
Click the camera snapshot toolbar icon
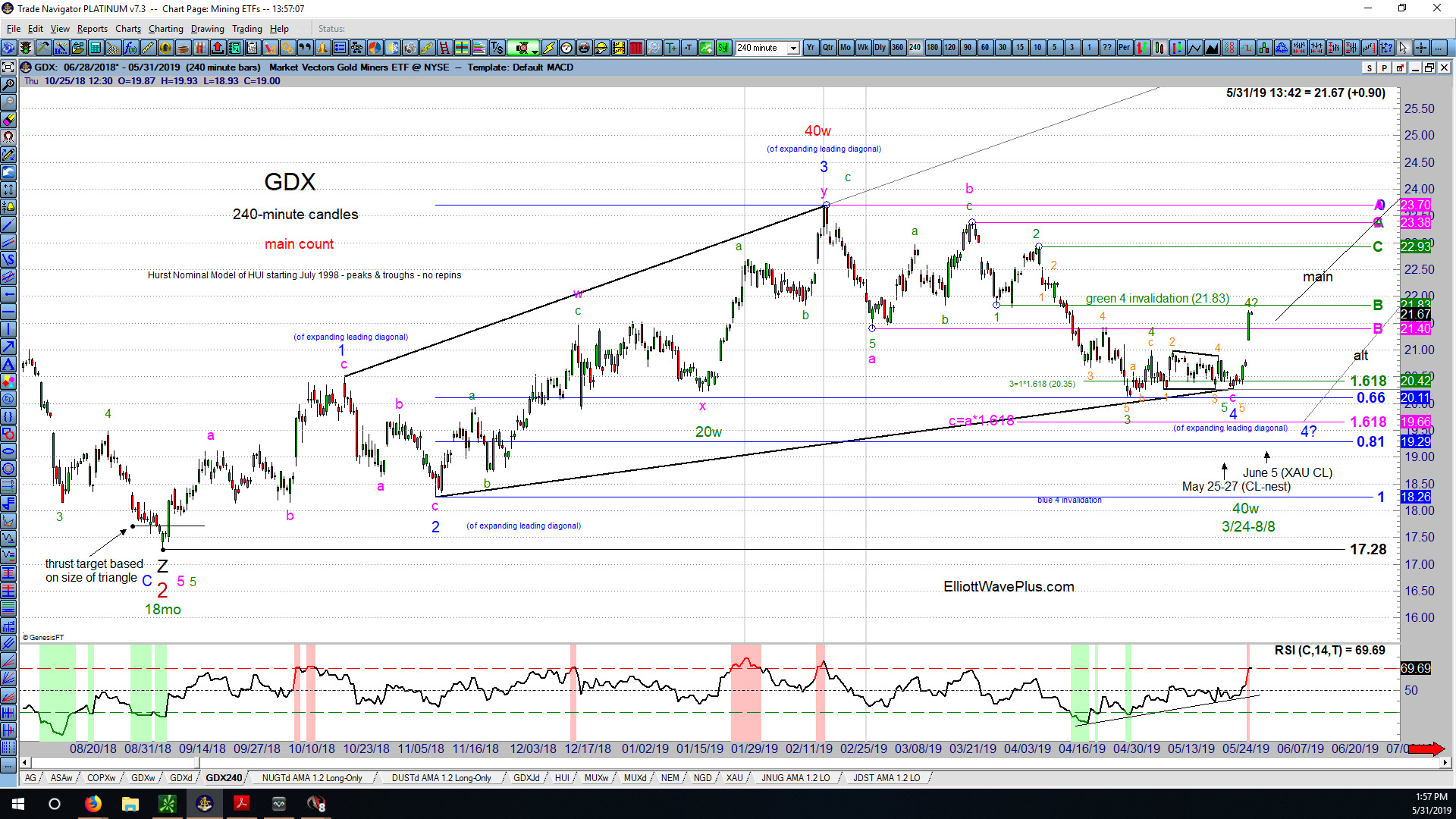click(409, 48)
